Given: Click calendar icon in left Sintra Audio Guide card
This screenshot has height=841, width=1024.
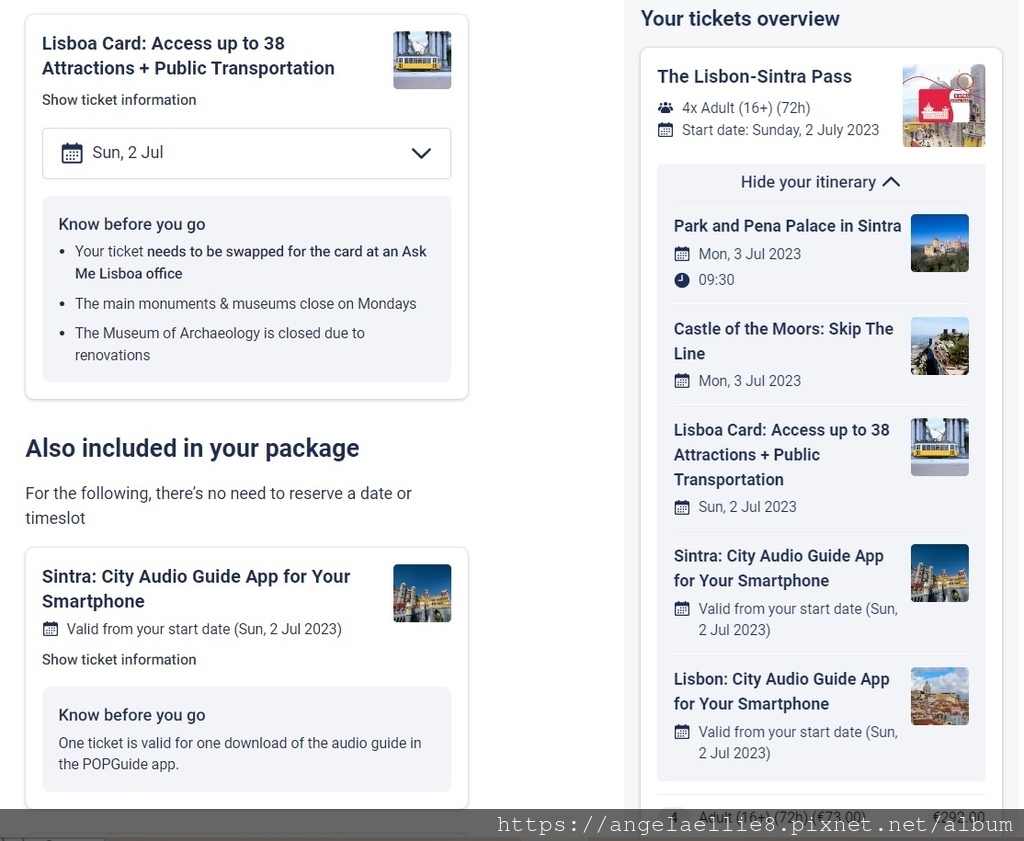Looking at the screenshot, I should click(50, 629).
